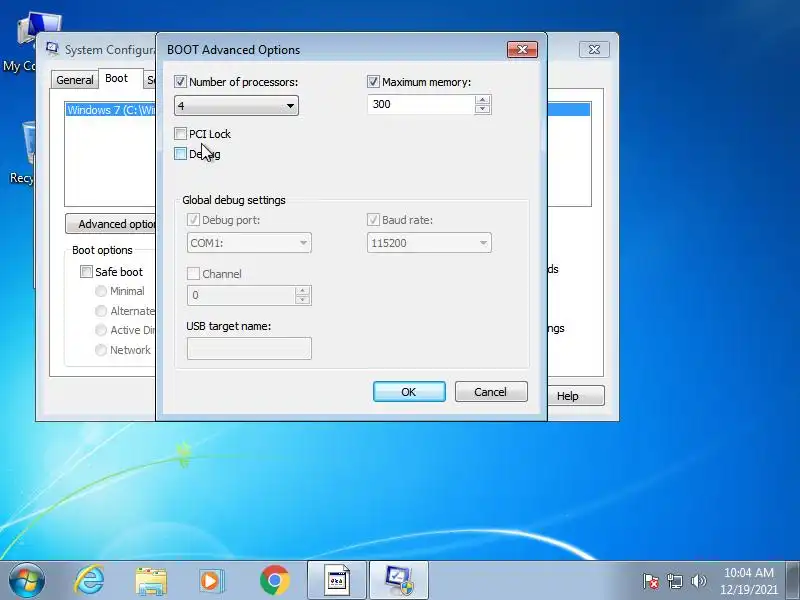Open the Action Center flag tray icon
800x600 pixels.
tap(651, 581)
